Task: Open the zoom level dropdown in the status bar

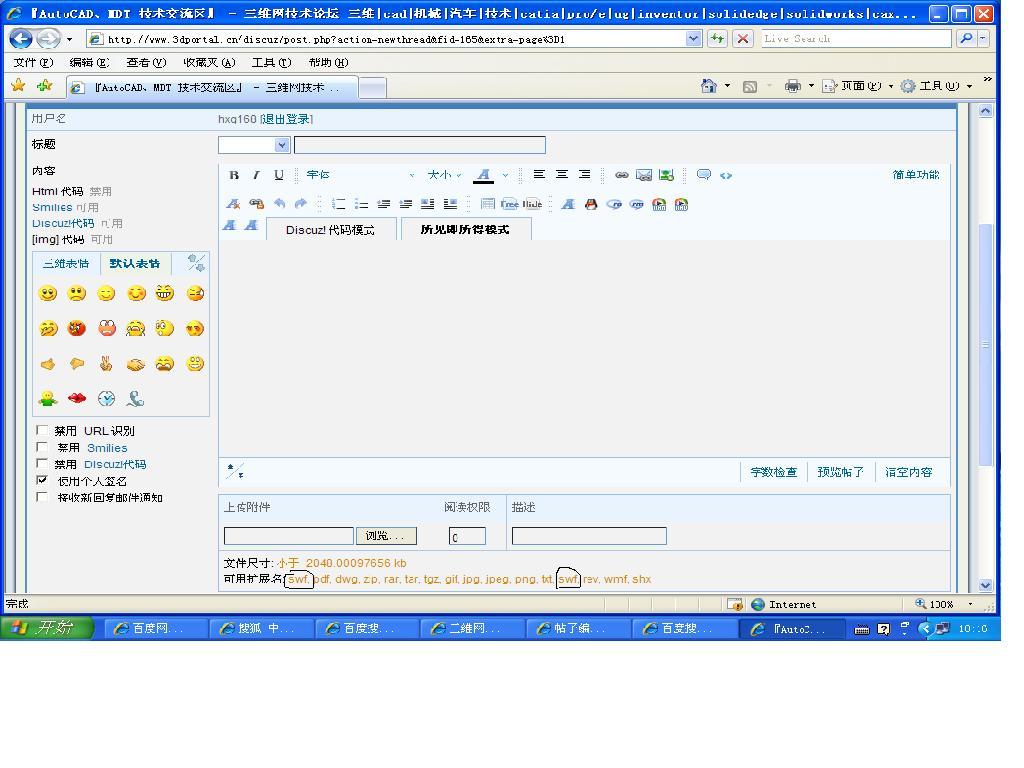Action: pyautogui.click(x=970, y=604)
